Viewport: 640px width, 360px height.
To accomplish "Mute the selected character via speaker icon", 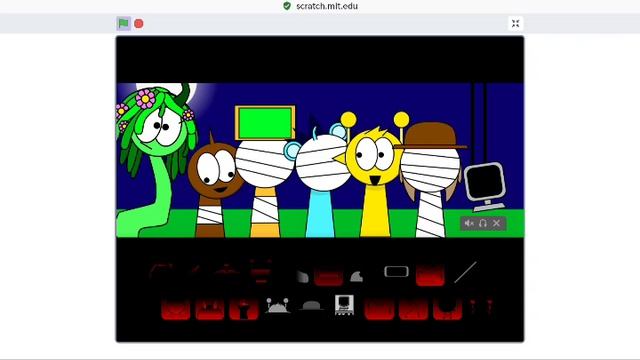I will click(469, 223).
